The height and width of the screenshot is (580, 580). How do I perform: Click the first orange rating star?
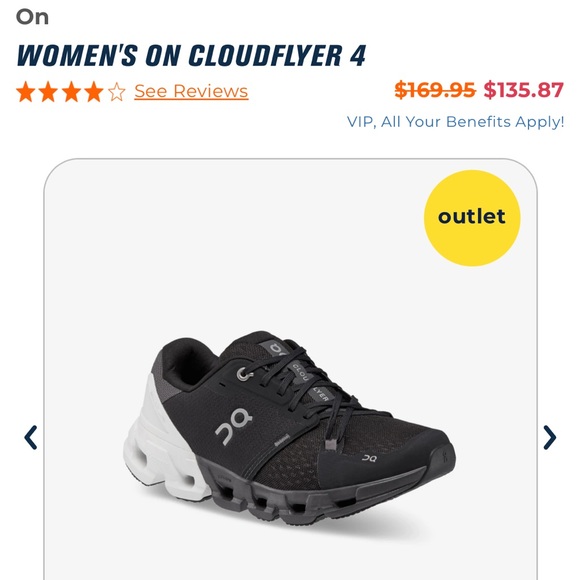(x=26, y=91)
